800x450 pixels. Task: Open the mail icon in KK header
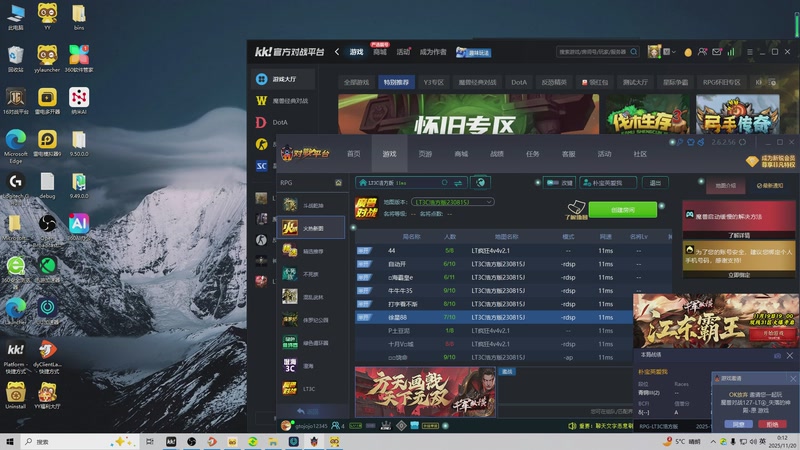tap(717, 52)
